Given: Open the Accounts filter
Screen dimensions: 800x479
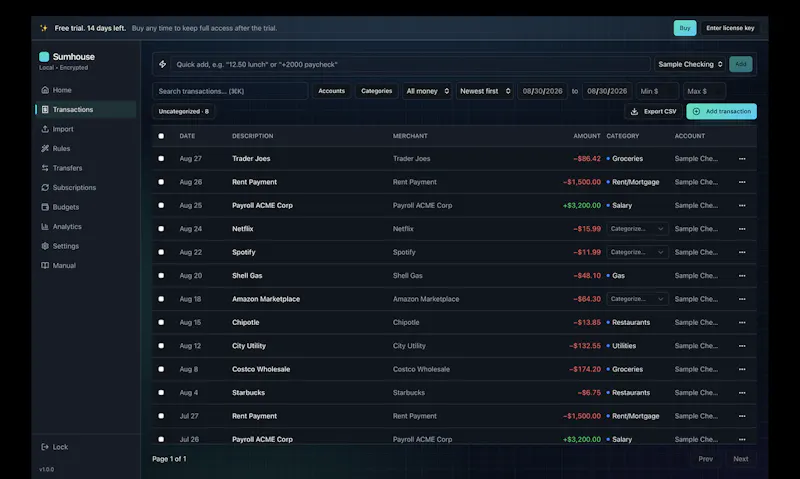Looking at the screenshot, I should click(x=332, y=91).
